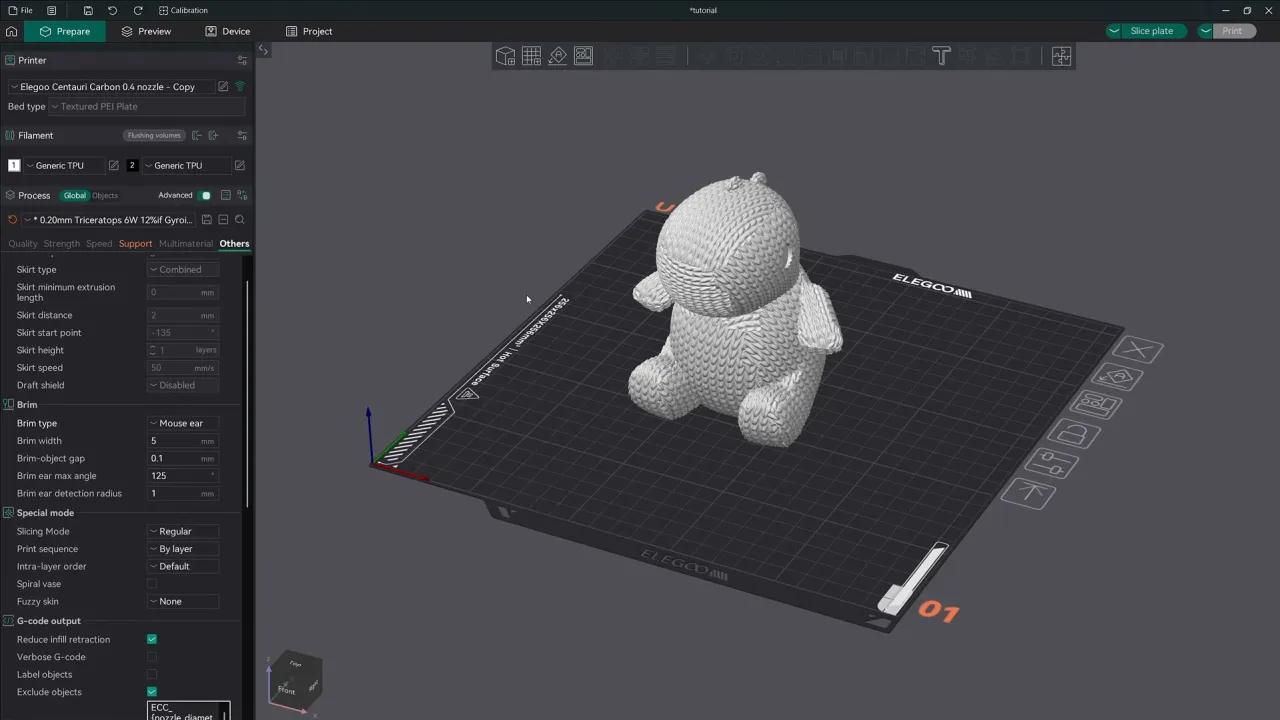Open the Flushing volumes settings

pos(153,135)
